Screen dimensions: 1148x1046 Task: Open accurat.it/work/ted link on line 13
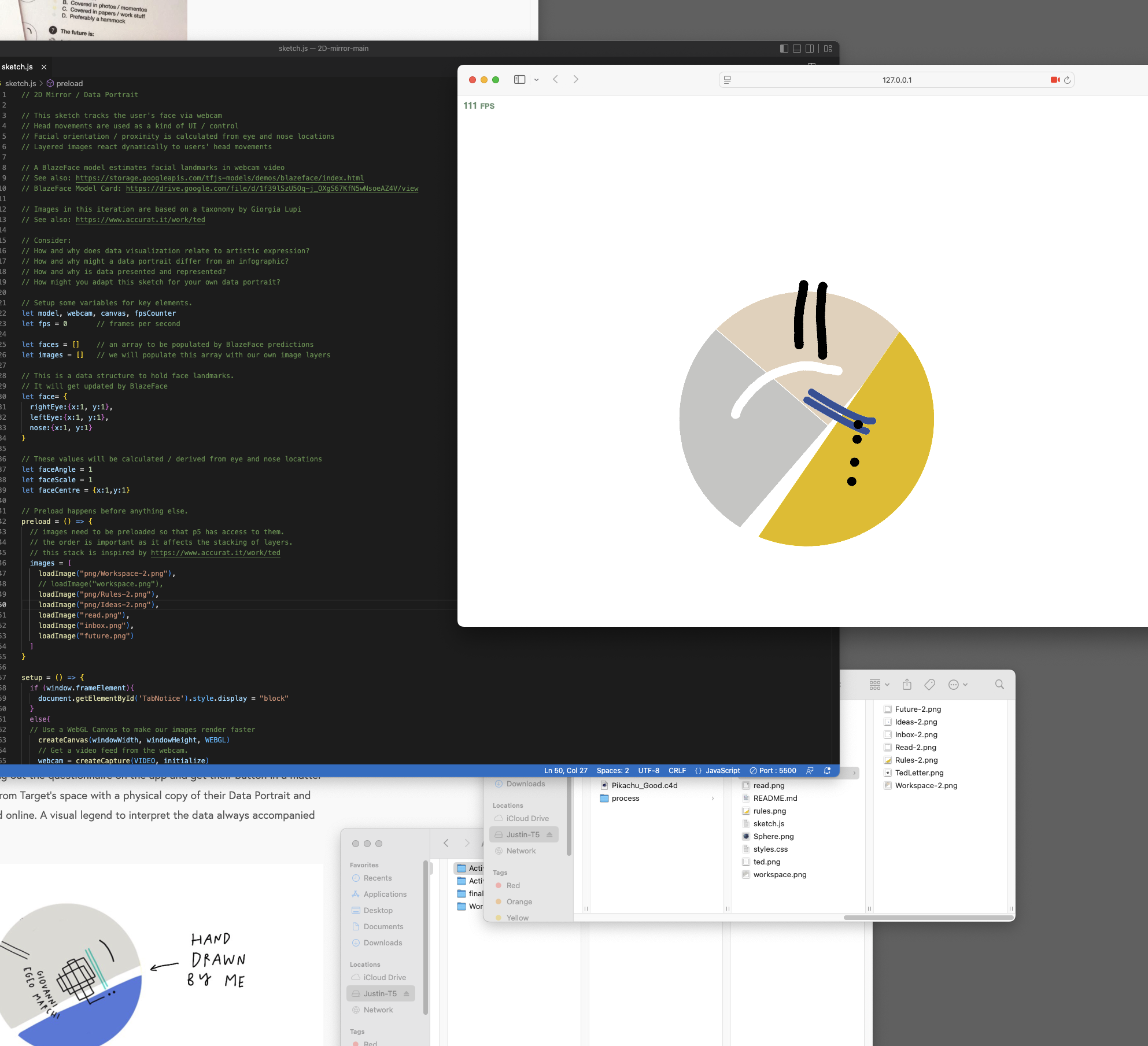tap(140, 220)
